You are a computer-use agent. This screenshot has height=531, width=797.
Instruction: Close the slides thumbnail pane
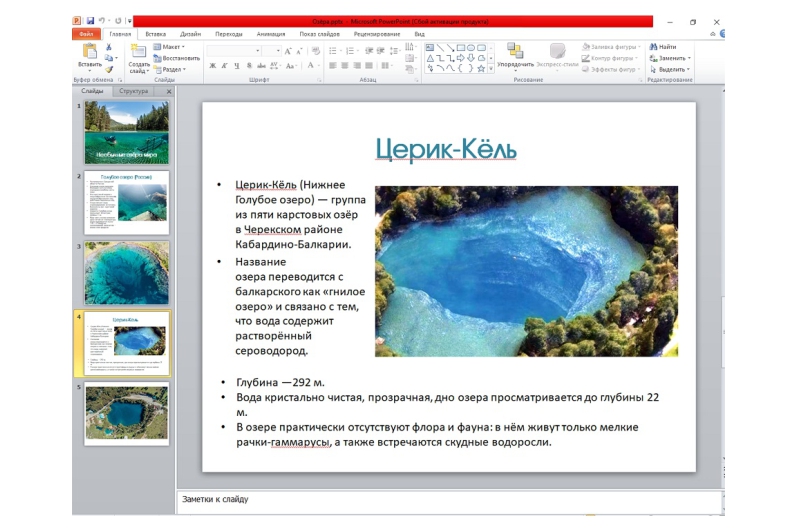tap(169, 91)
